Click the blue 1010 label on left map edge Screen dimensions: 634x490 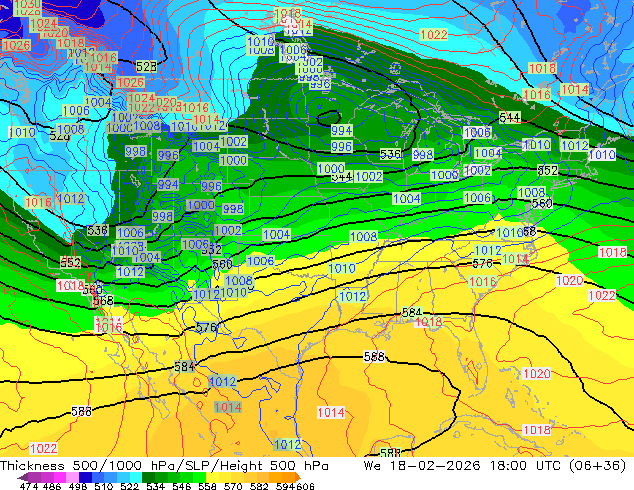pos(22,132)
